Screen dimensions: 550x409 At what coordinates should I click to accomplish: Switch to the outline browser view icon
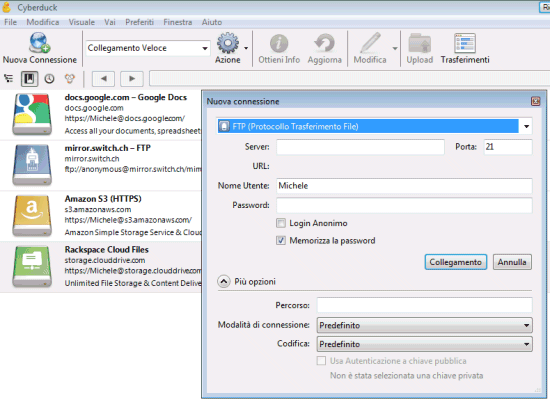pyautogui.click(x=8, y=79)
